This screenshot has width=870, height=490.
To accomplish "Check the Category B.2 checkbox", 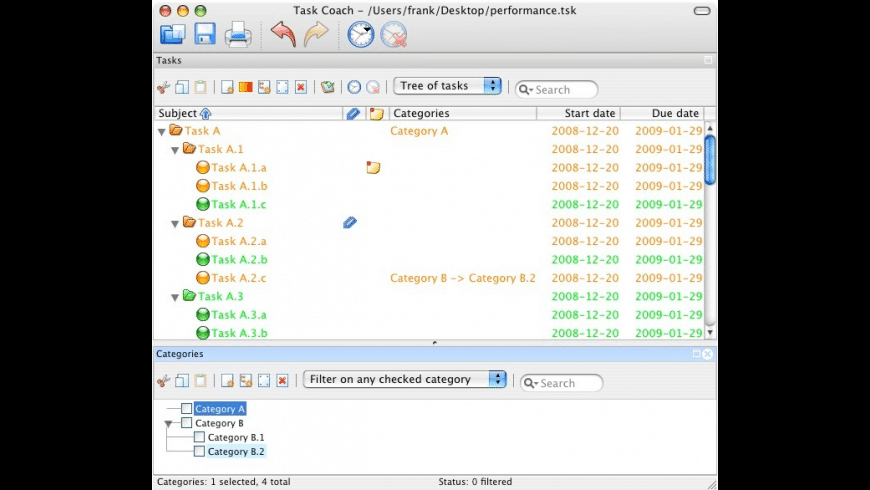I will tap(199, 452).
